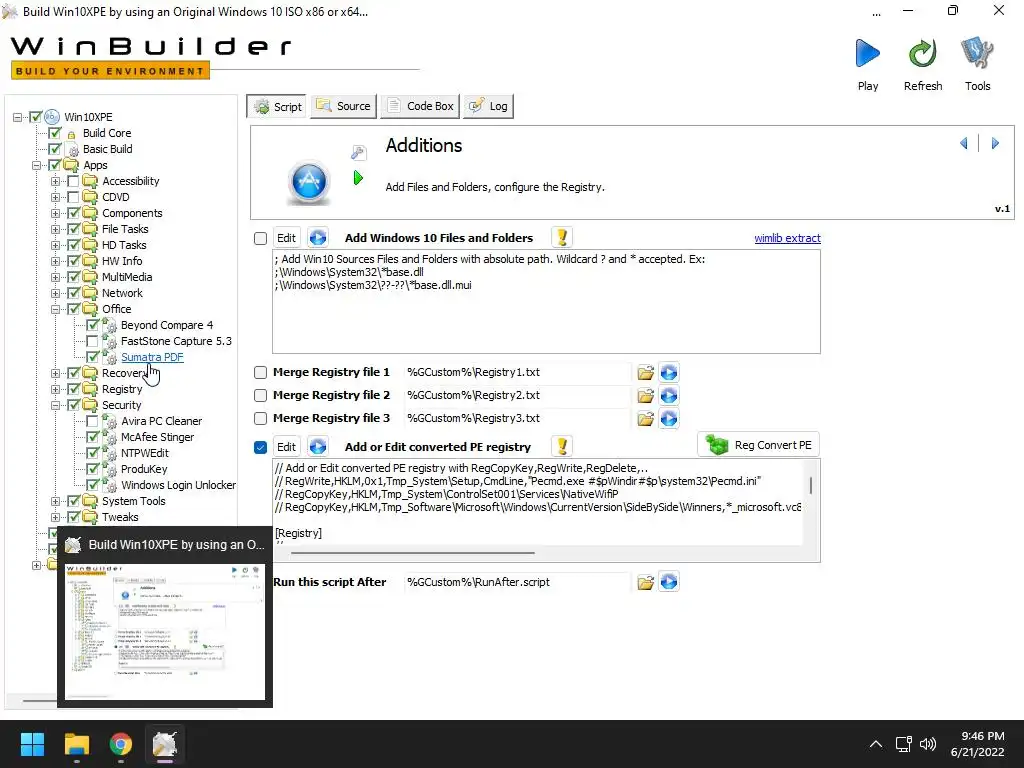Click the WinBuilder taskbar preview thumbnail
The width and height of the screenshot is (1024, 768).
[165, 632]
